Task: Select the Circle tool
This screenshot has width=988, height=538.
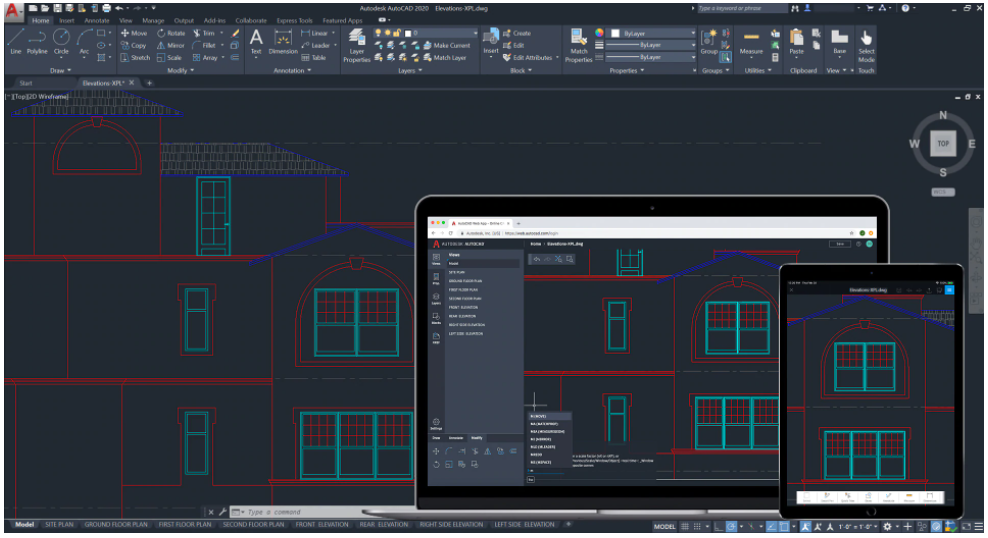Action: point(61,42)
